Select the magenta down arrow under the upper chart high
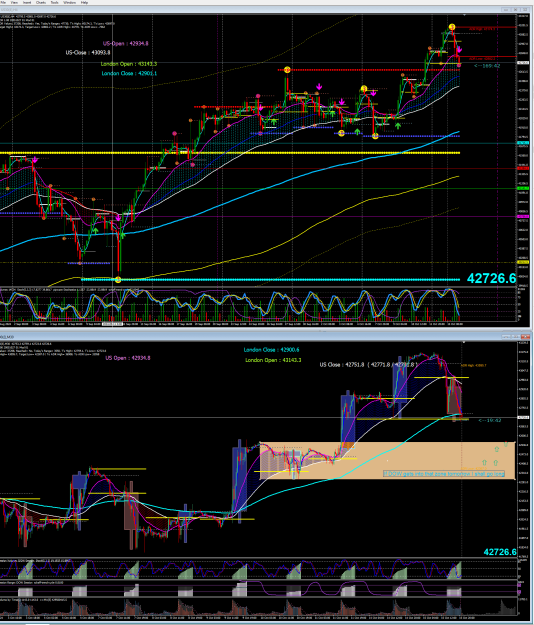The width and height of the screenshot is (534, 625). click(459, 49)
